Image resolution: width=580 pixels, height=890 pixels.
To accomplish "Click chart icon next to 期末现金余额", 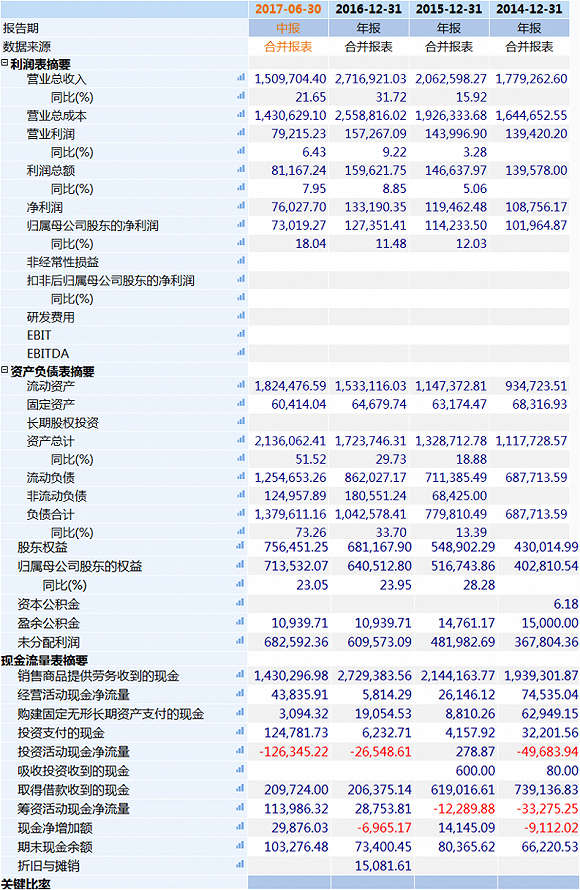I will pyautogui.click(x=240, y=846).
